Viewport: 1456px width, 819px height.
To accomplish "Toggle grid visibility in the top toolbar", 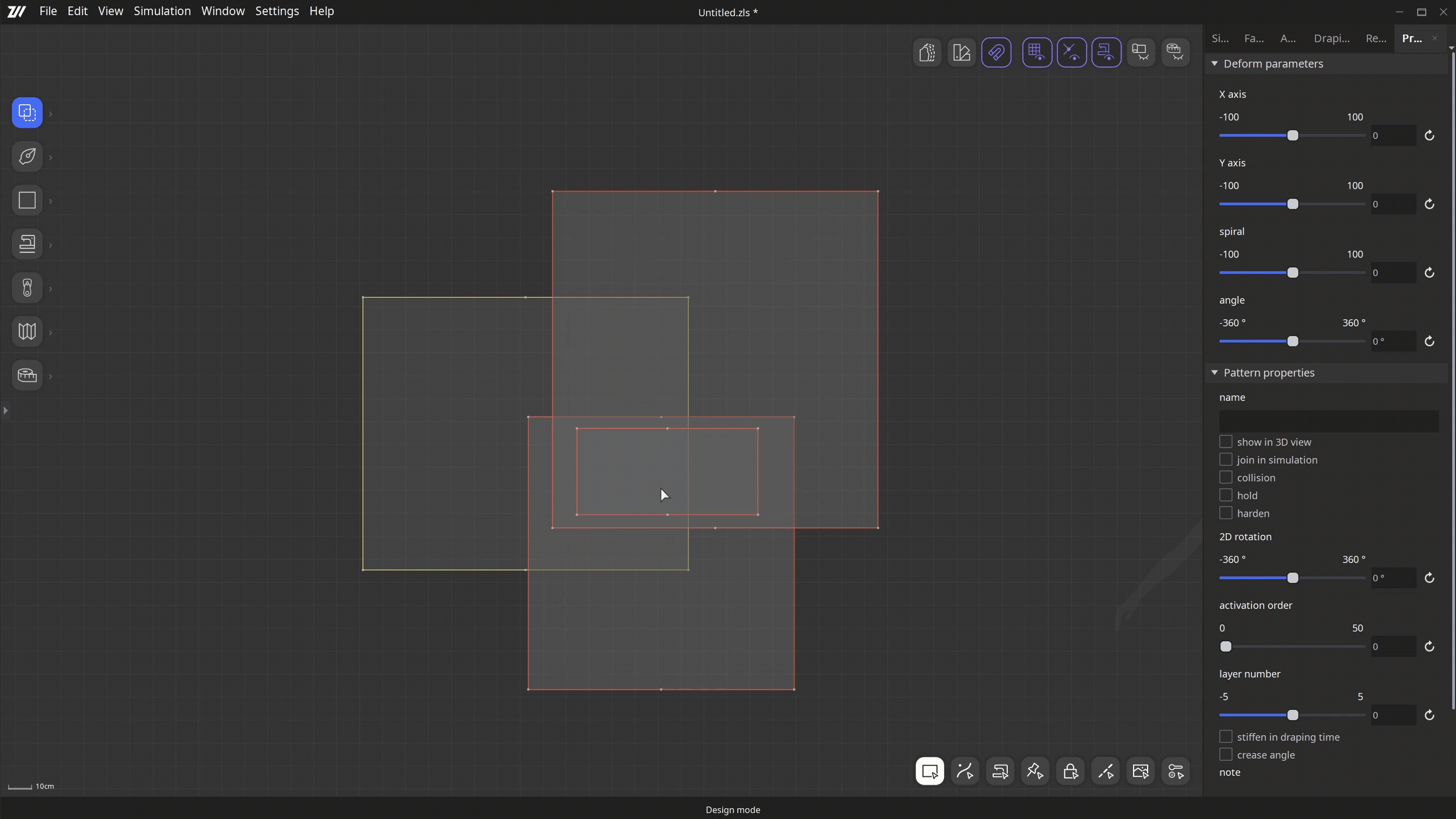I will pyautogui.click(x=1037, y=52).
